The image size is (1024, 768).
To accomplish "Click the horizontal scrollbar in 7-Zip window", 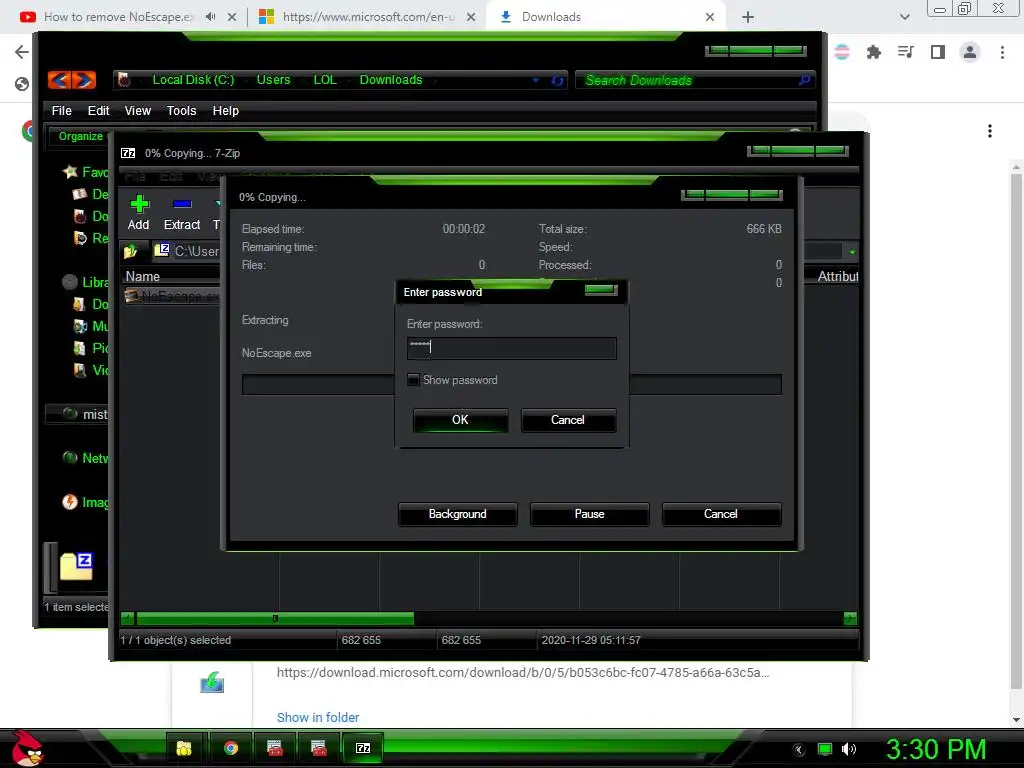I will [x=275, y=618].
